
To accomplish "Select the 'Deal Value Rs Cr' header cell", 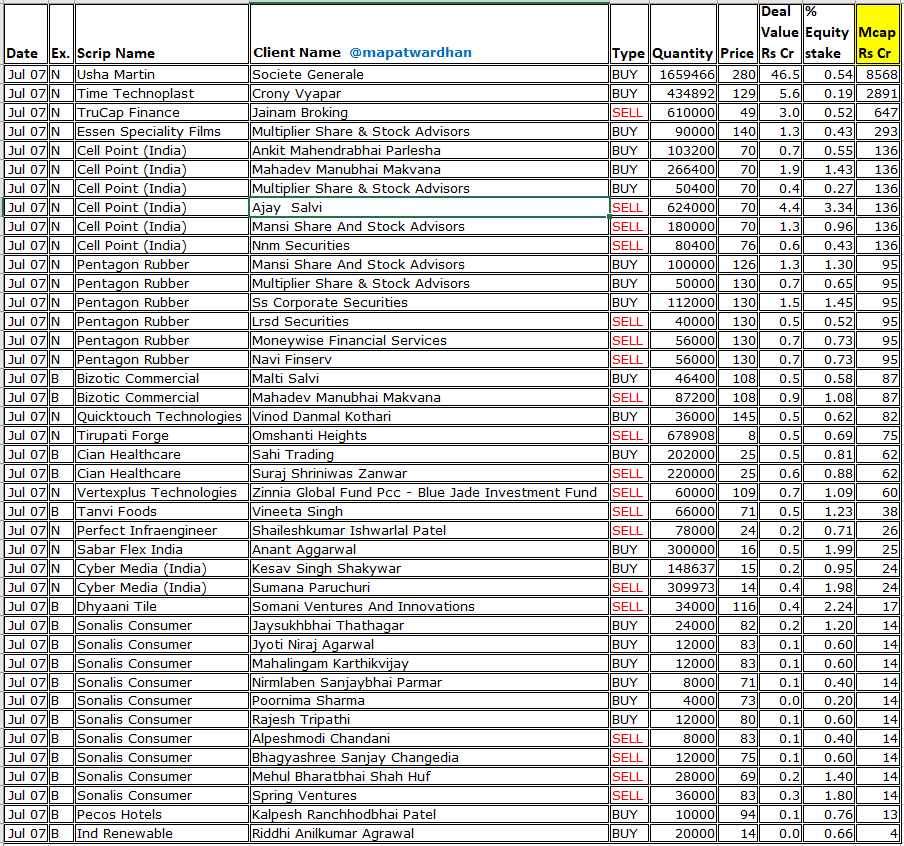I will (779, 34).
